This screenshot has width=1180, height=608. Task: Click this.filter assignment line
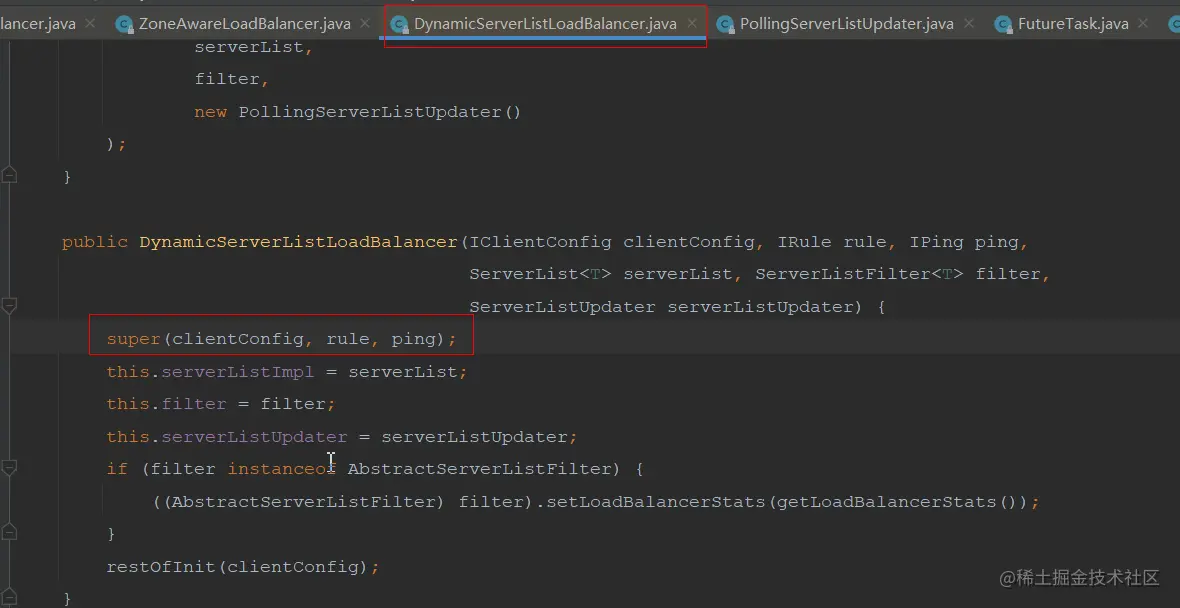tap(220, 404)
